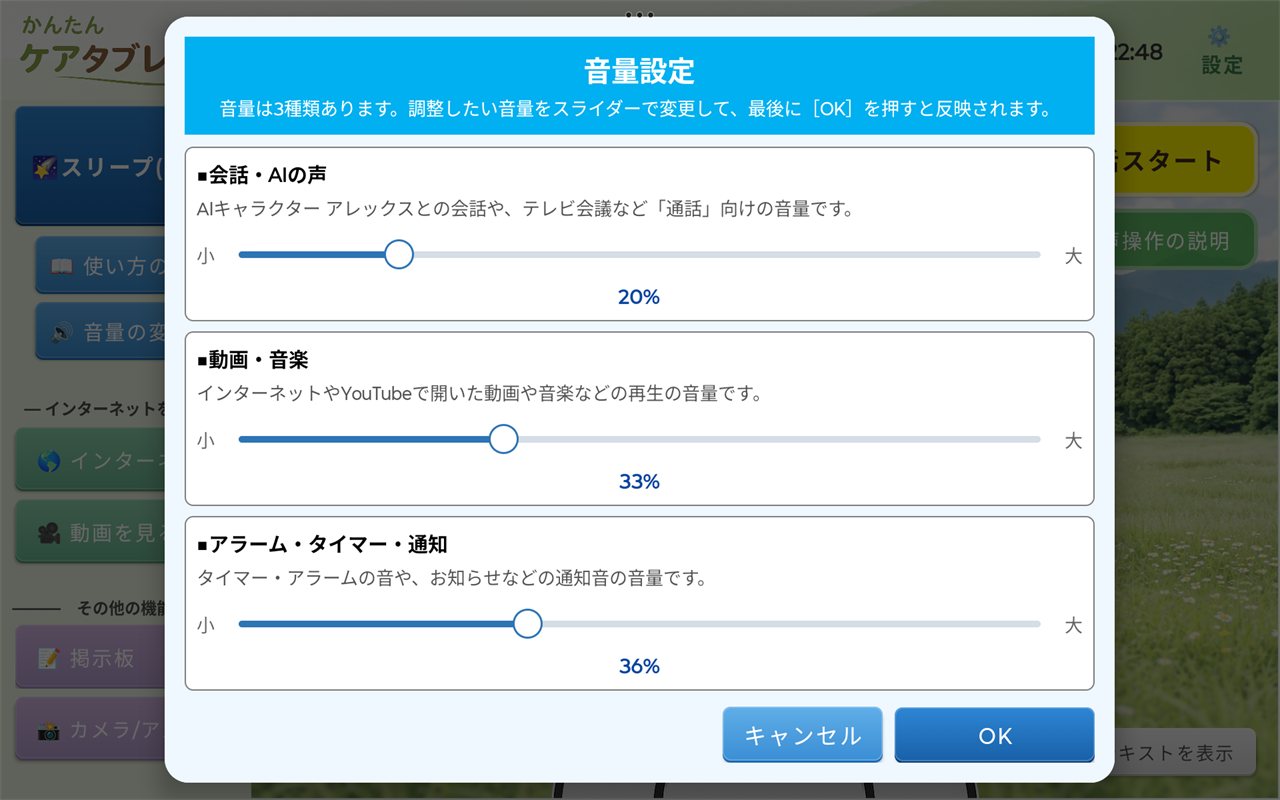The image size is (1280, 800).
Task: Click the three-dot handle above the dialog
Action: 639,15
